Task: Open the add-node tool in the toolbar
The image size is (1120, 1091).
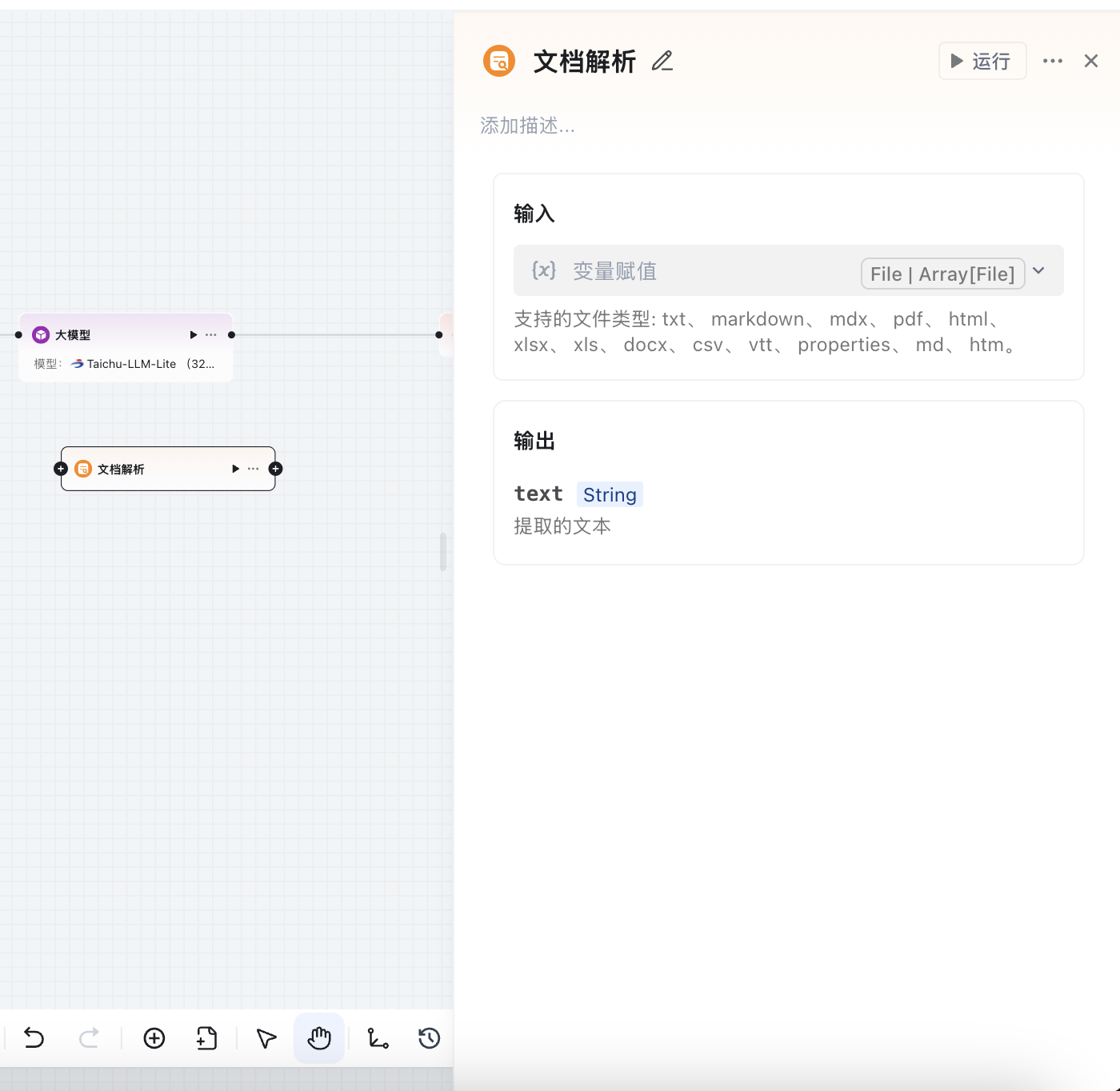Action: [206, 1037]
